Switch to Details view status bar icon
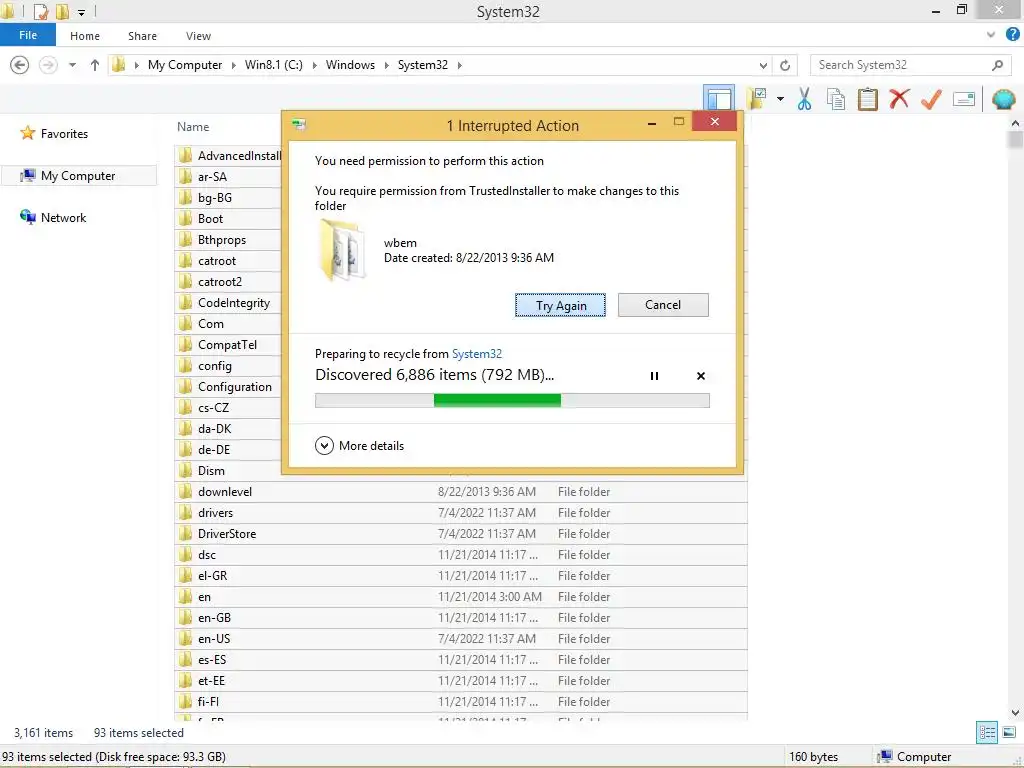1024x768 pixels. pyautogui.click(x=987, y=732)
